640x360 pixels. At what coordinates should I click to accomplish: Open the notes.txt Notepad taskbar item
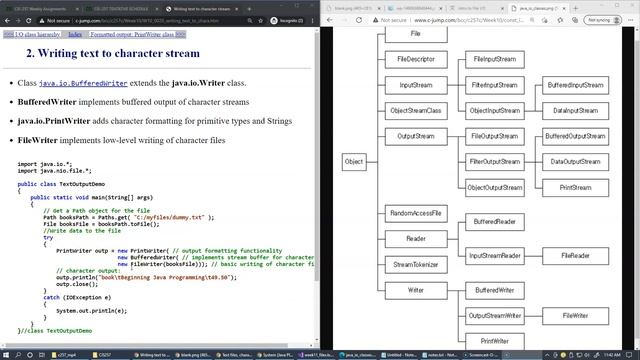pyautogui.click(x=439, y=355)
